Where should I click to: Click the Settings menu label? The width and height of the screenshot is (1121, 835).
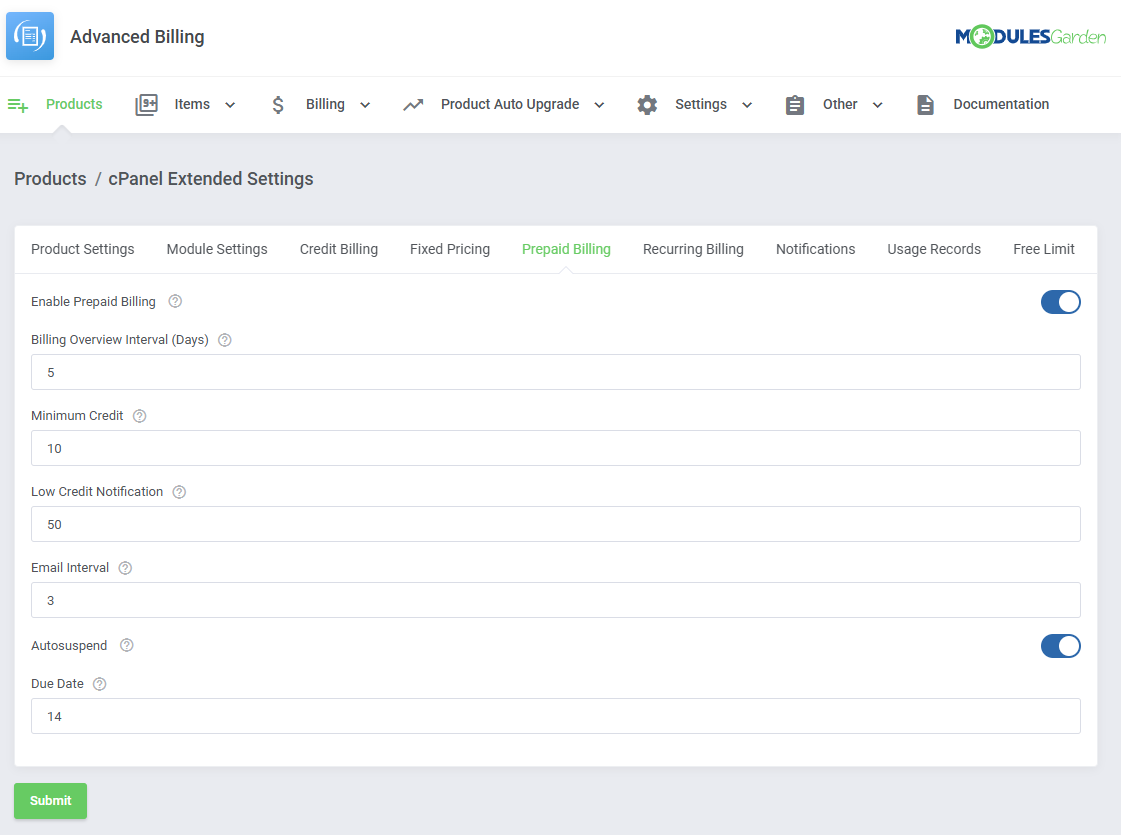701,104
